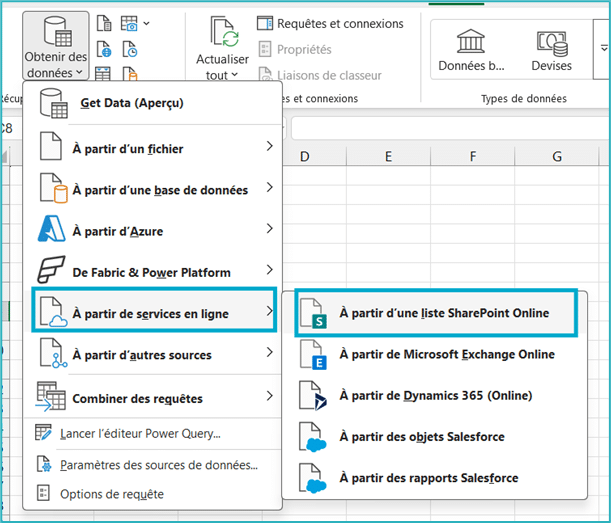Expand chevron beside À partir d'Azure
This screenshot has height=523, width=611.
(x=270, y=228)
